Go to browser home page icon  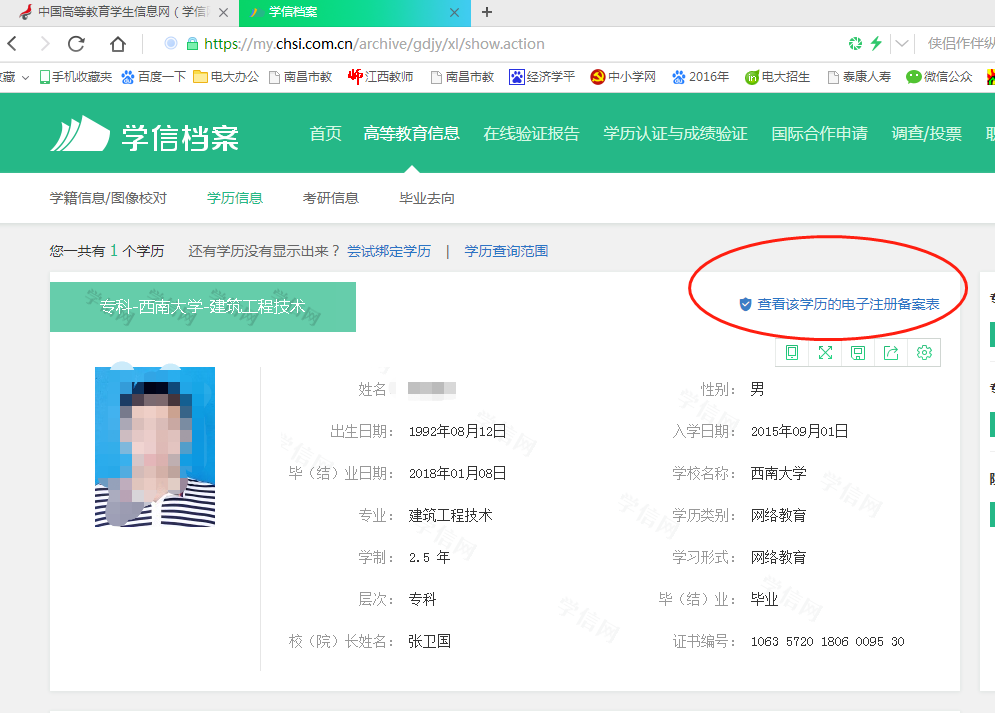click(118, 44)
